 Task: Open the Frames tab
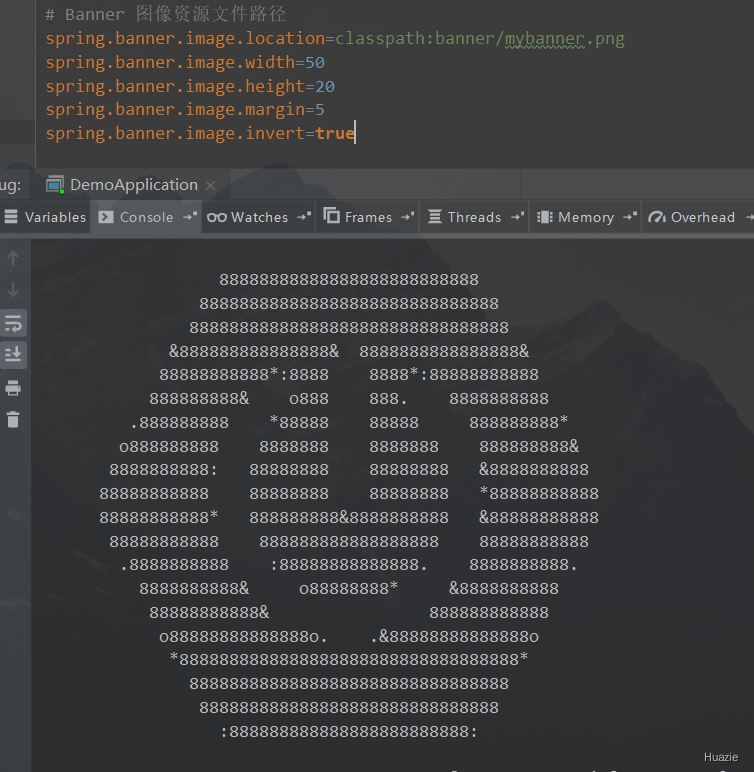[x=368, y=217]
